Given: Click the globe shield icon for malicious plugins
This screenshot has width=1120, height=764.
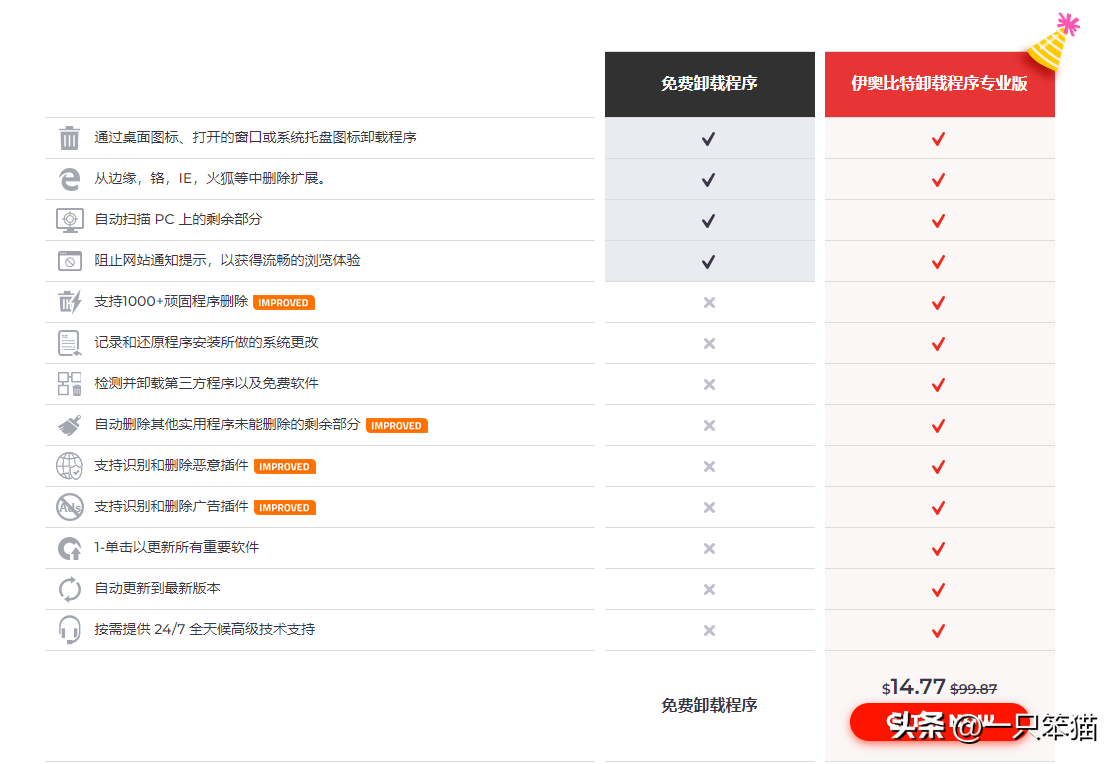Looking at the screenshot, I should (69, 466).
